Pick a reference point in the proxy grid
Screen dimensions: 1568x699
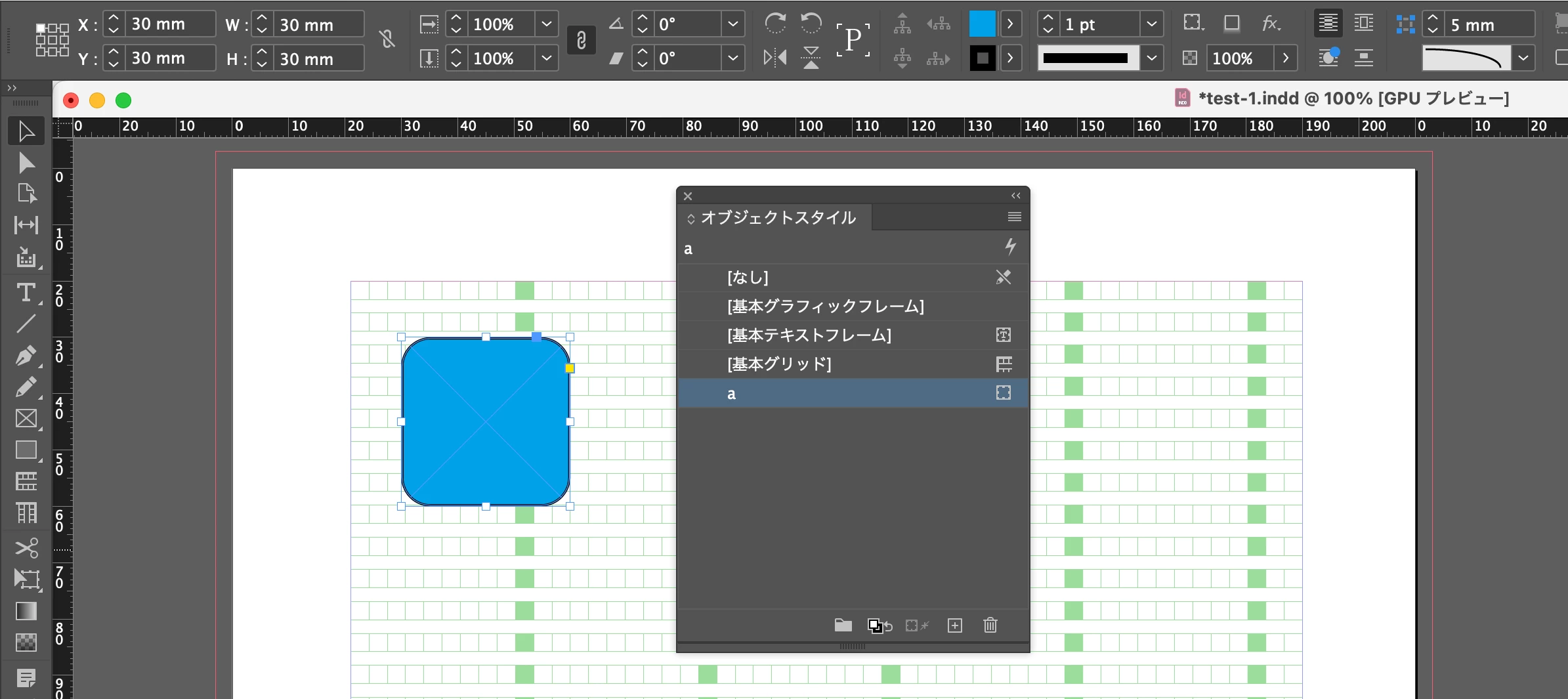[x=52, y=40]
